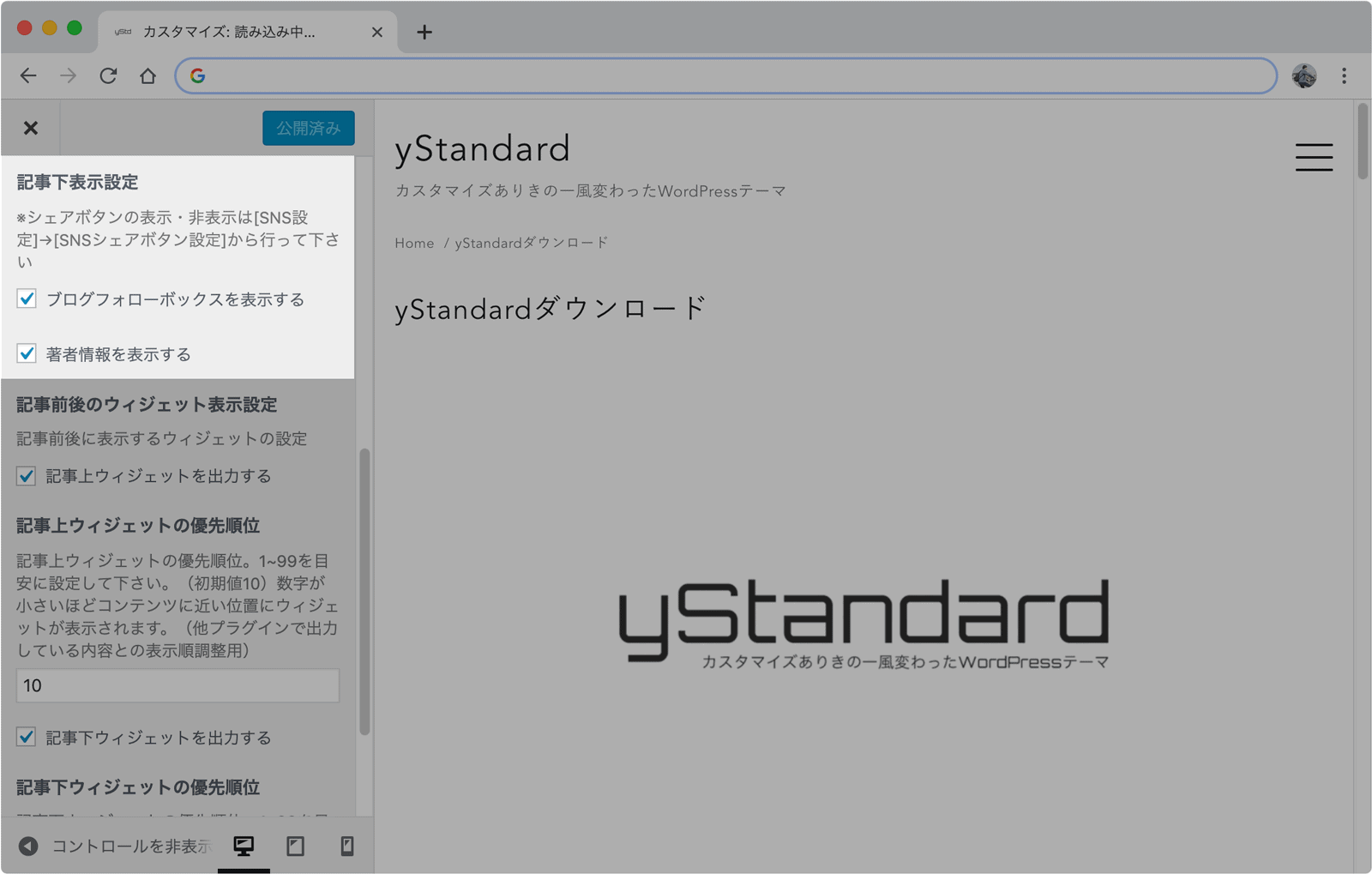Toggle 記事上ウィジェットを出力する checkbox

[27, 476]
